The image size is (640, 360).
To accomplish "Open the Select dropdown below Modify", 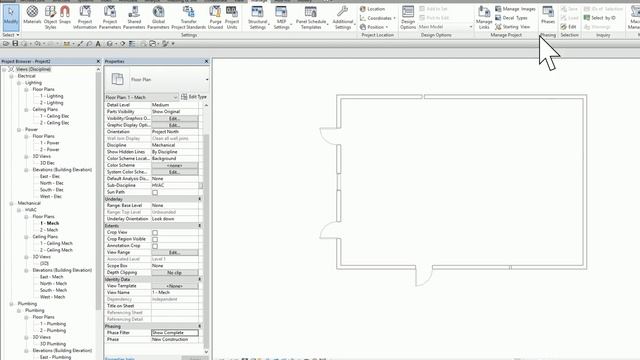I will pos(11,35).
